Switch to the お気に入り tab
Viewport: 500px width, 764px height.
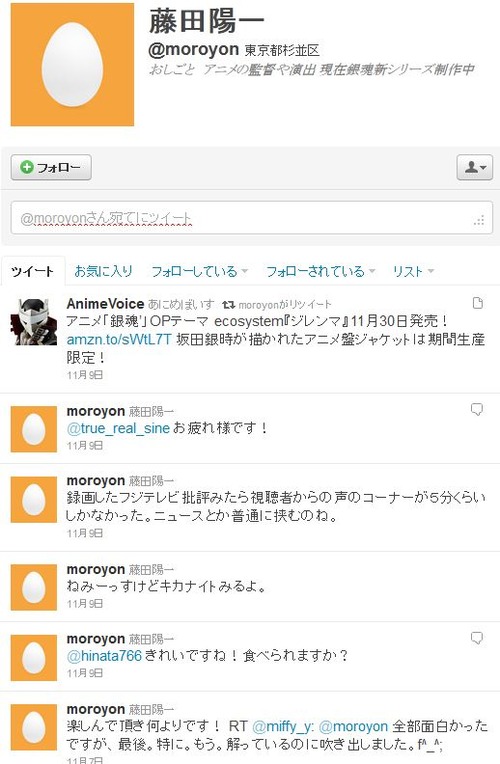103,271
